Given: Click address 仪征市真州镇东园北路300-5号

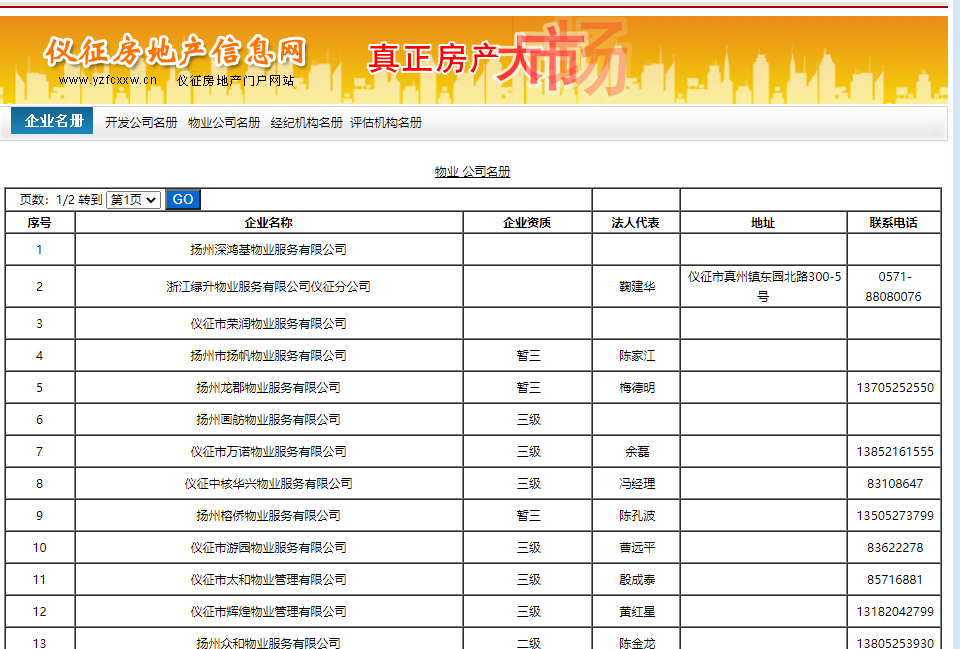Looking at the screenshot, I should [x=763, y=287].
